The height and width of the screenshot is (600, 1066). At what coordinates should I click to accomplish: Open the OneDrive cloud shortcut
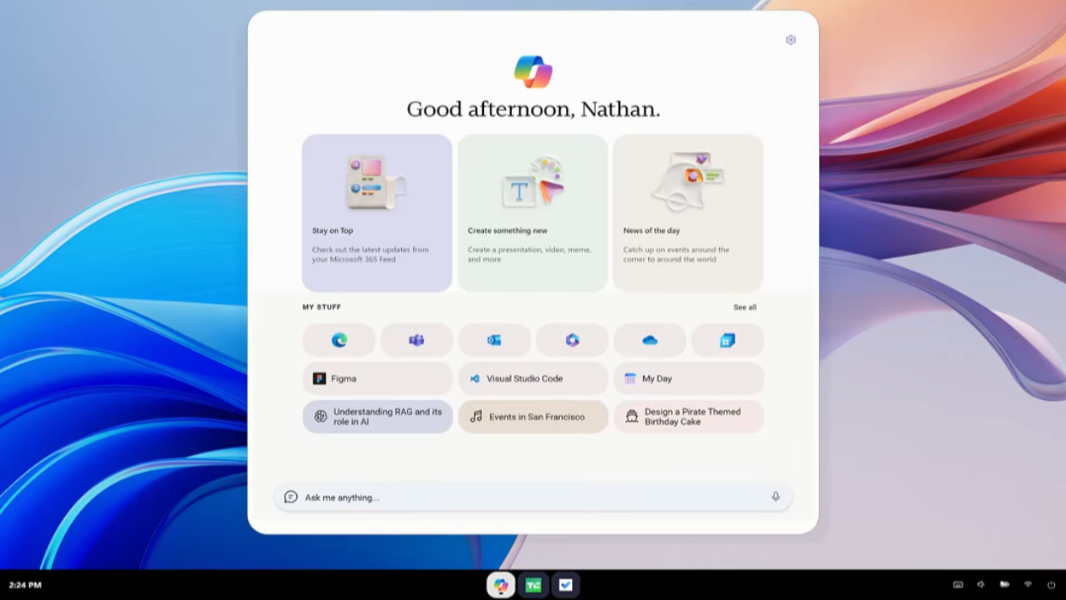pyautogui.click(x=650, y=340)
